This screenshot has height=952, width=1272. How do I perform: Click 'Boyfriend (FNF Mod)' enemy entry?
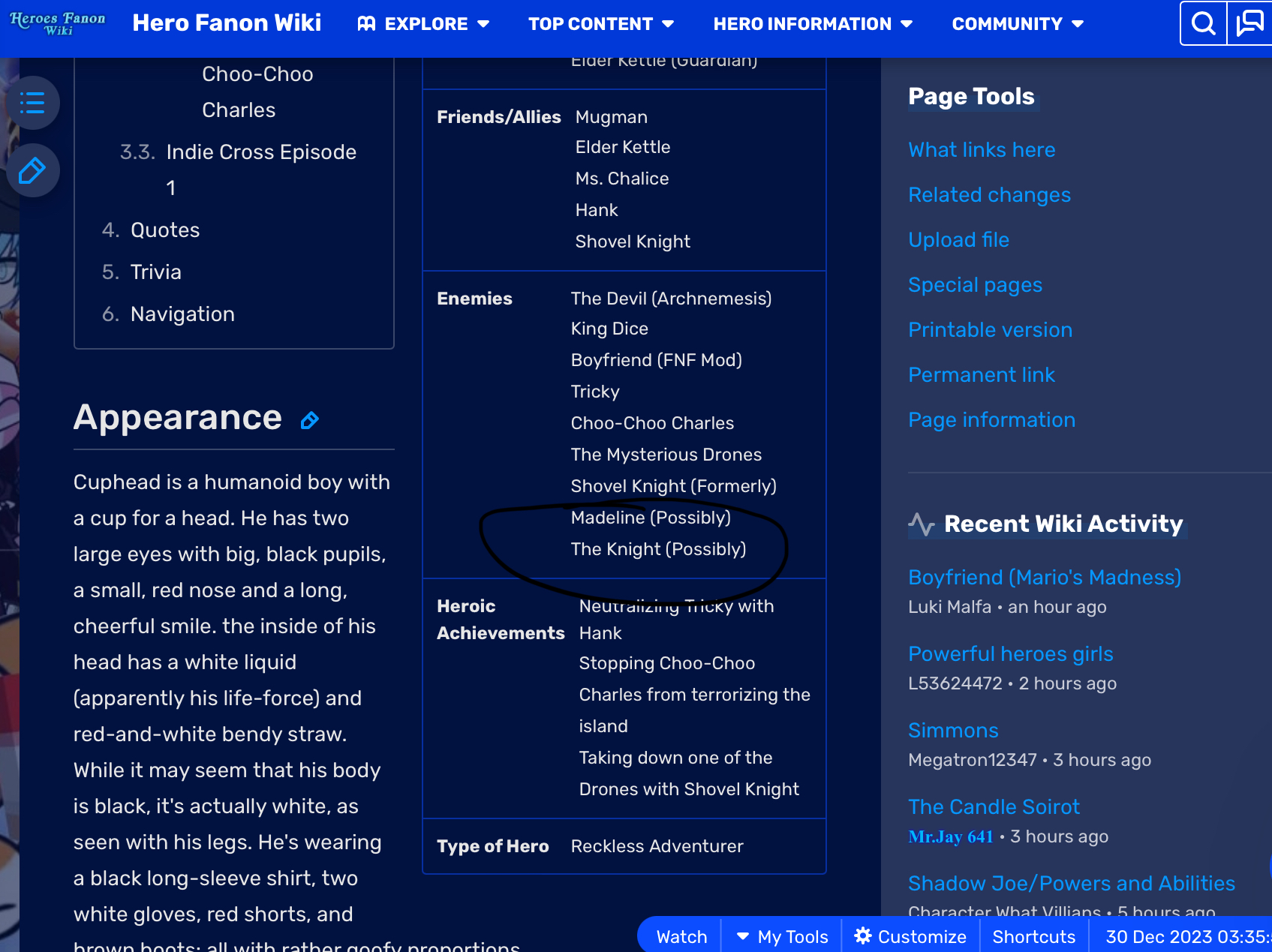(x=656, y=360)
